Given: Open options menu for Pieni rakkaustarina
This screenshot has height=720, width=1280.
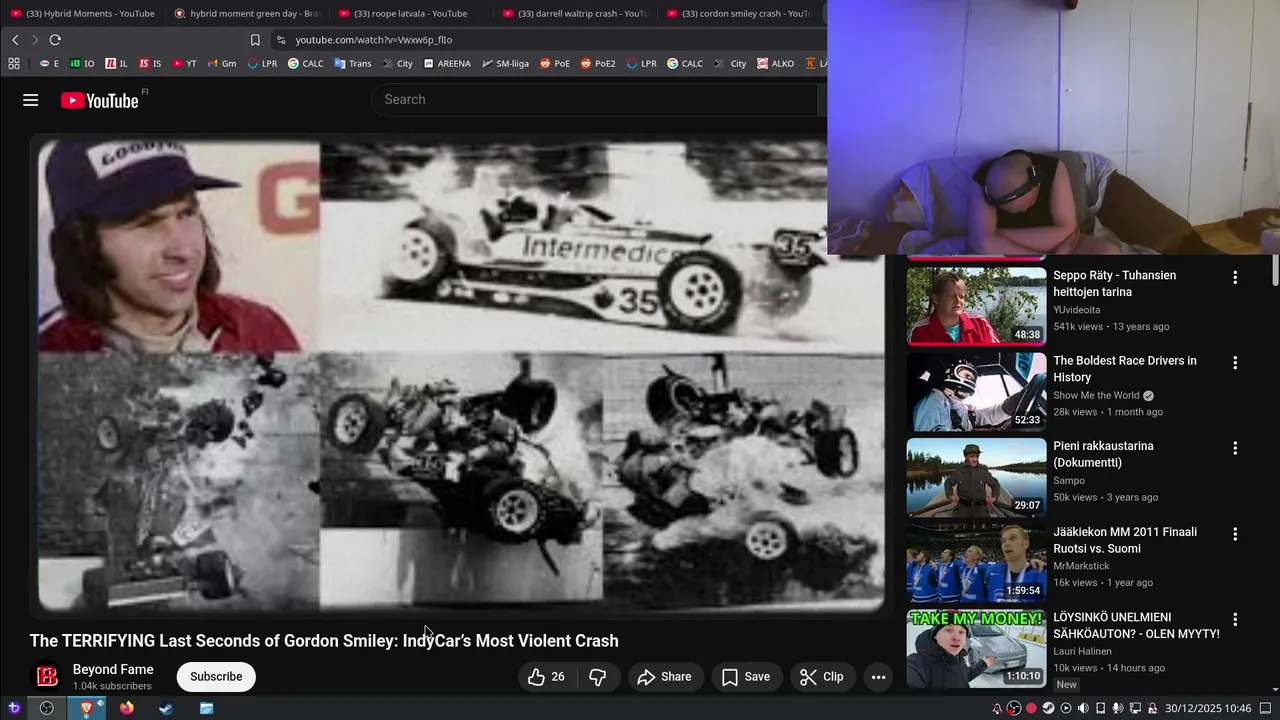Looking at the screenshot, I should coord(1235,448).
